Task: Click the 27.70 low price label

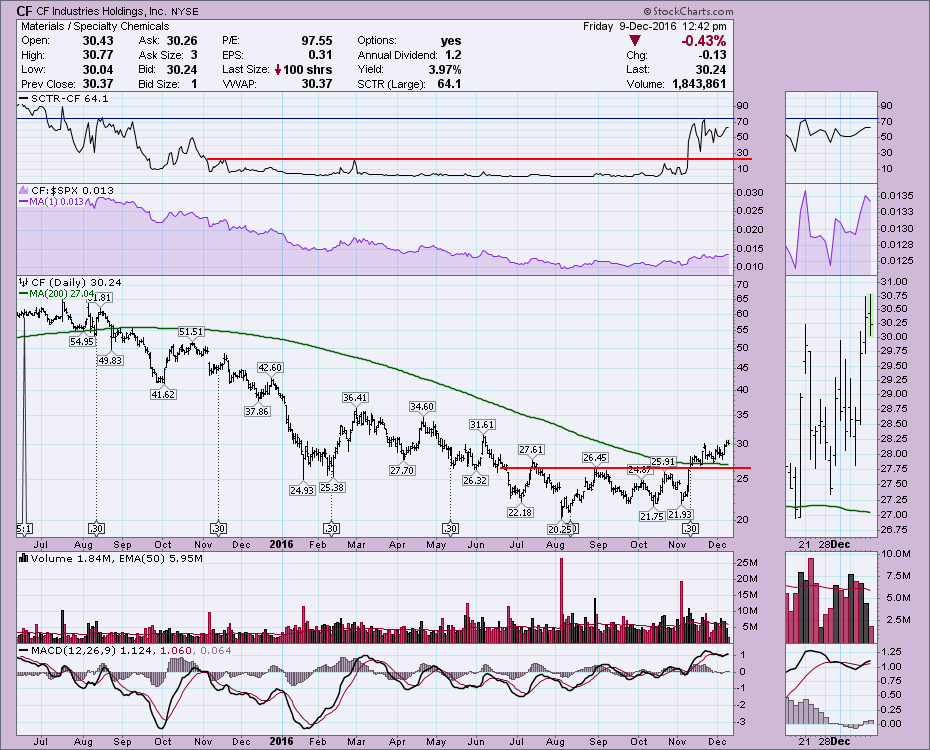Action: 402,471
